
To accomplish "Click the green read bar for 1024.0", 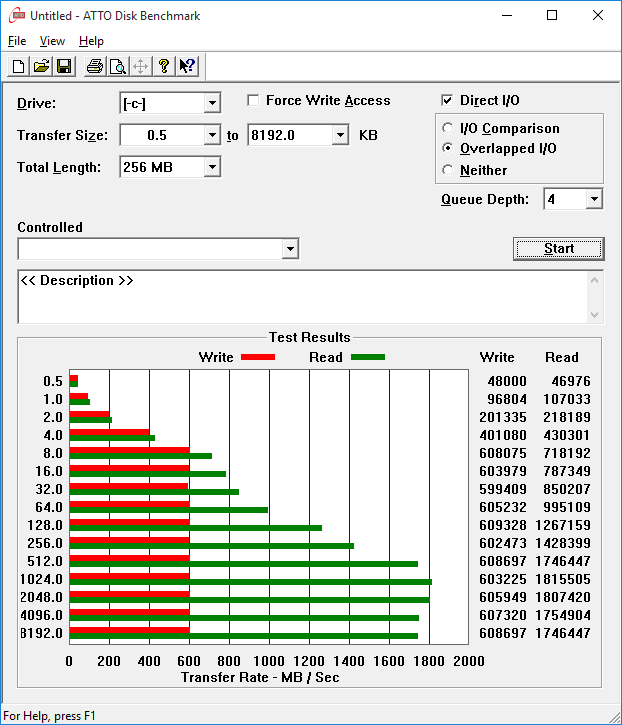I will (x=251, y=582).
